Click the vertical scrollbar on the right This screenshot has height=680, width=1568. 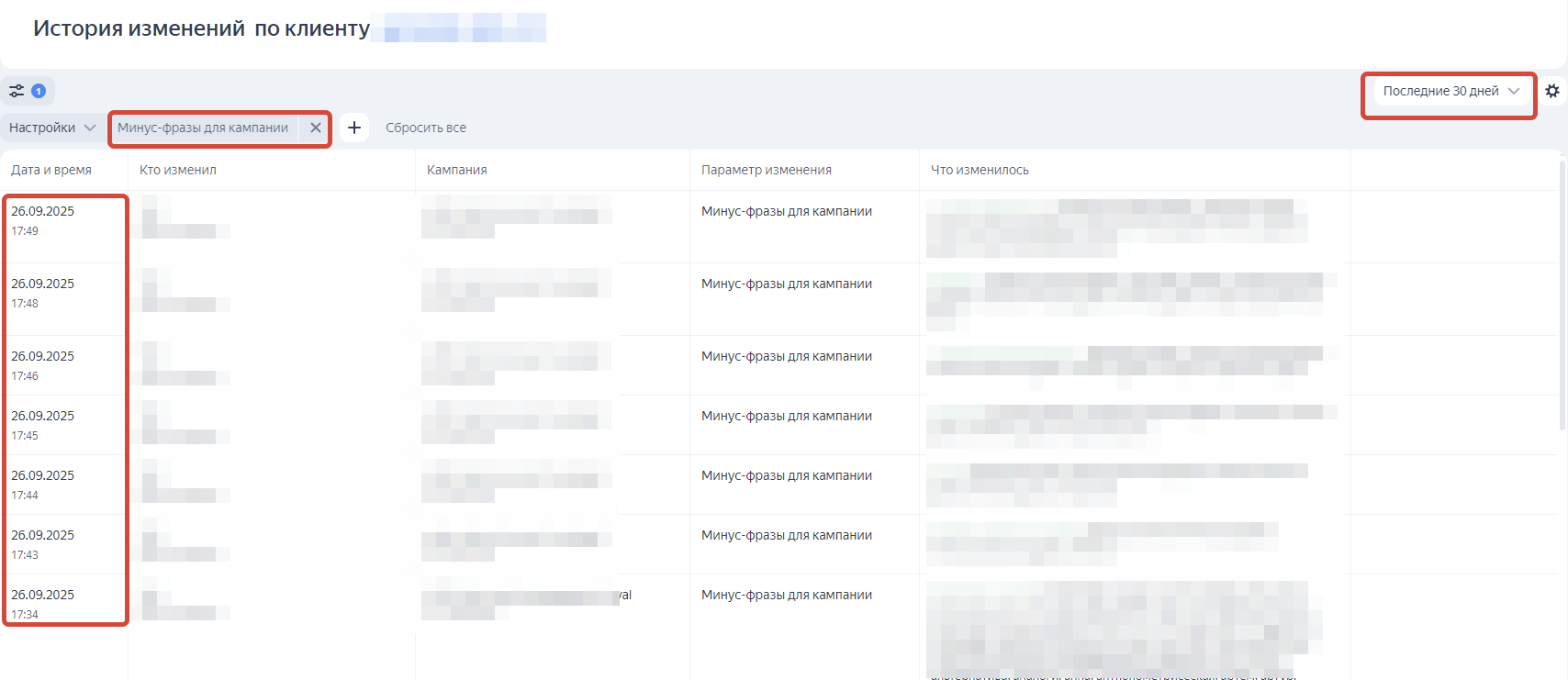coord(1562,294)
